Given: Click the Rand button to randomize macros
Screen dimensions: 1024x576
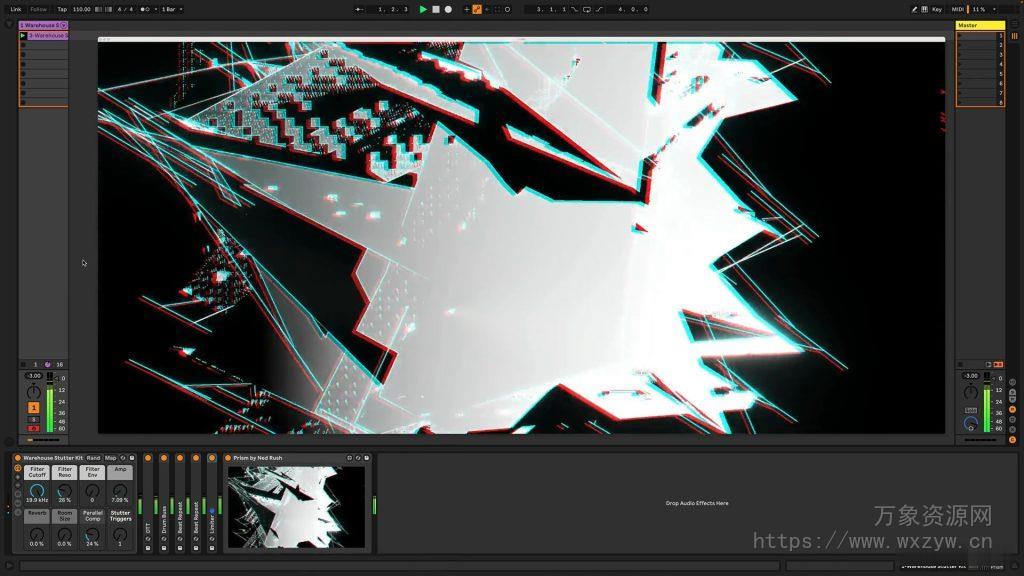Looking at the screenshot, I should 93,458.
